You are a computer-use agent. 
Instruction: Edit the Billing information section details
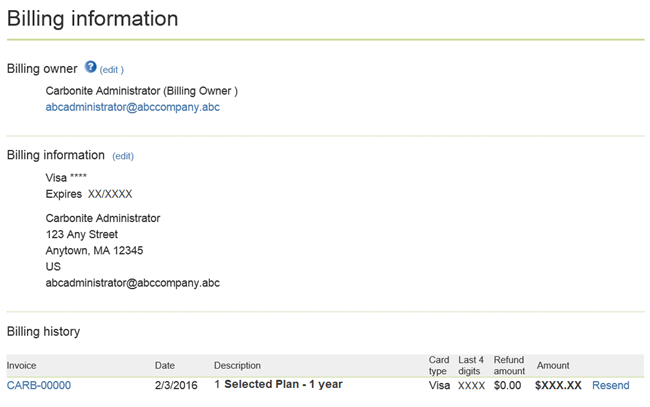tap(123, 156)
